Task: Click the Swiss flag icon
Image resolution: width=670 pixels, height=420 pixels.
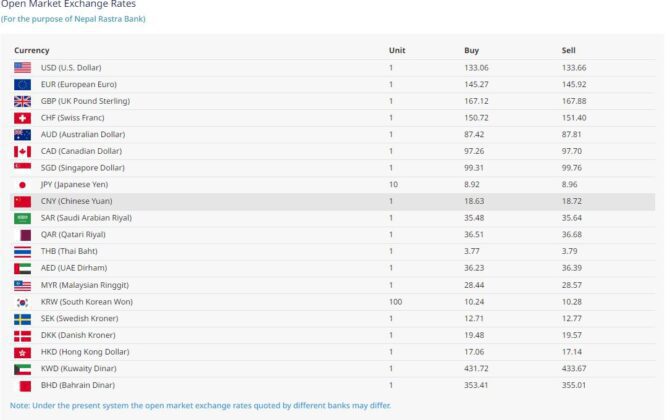Action: tap(22, 118)
